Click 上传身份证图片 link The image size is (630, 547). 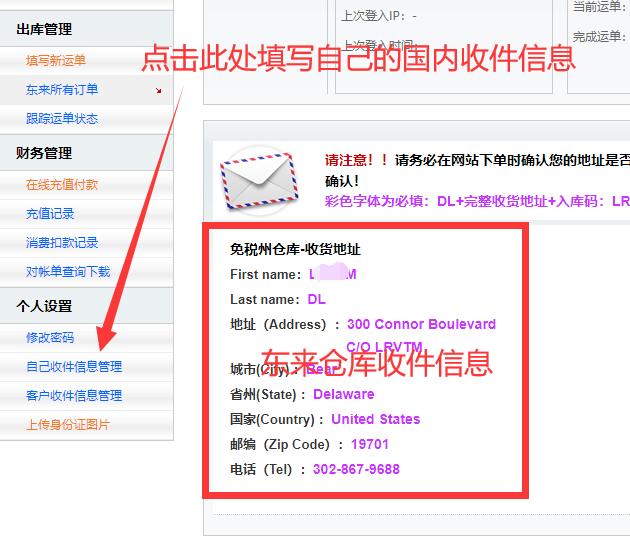(x=68, y=425)
